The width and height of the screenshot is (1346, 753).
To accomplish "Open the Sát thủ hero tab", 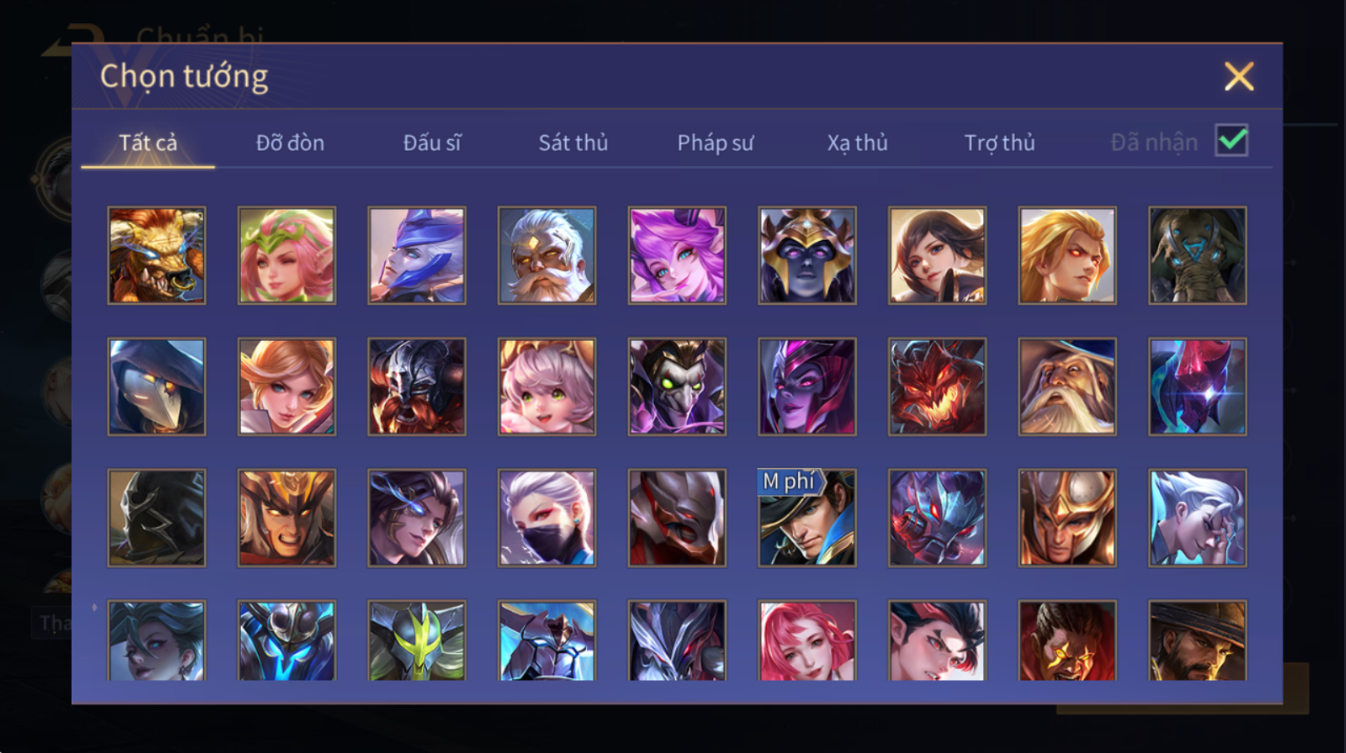I will point(573,143).
